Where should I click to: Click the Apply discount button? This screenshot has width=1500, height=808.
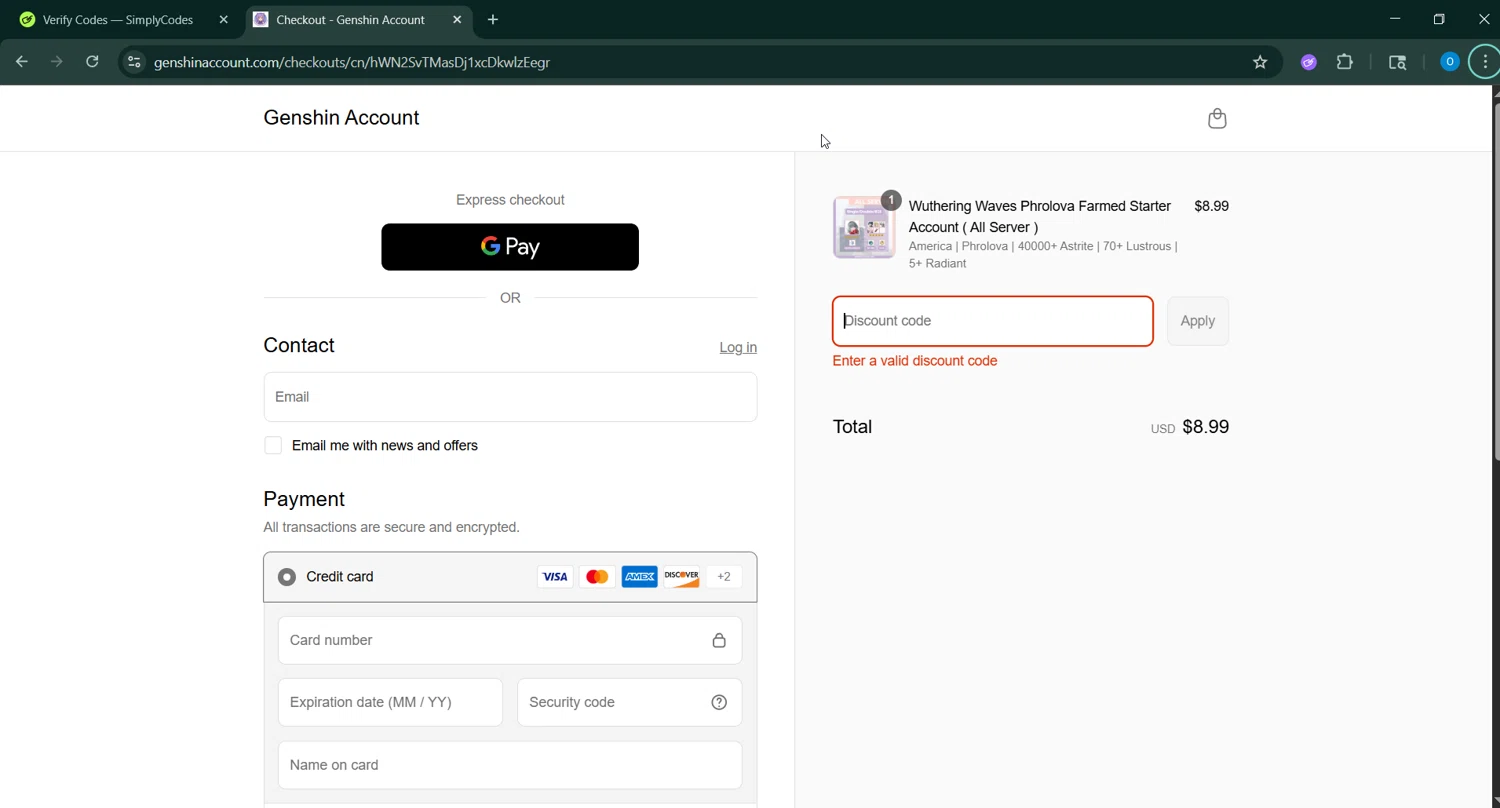click(x=1198, y=321)
